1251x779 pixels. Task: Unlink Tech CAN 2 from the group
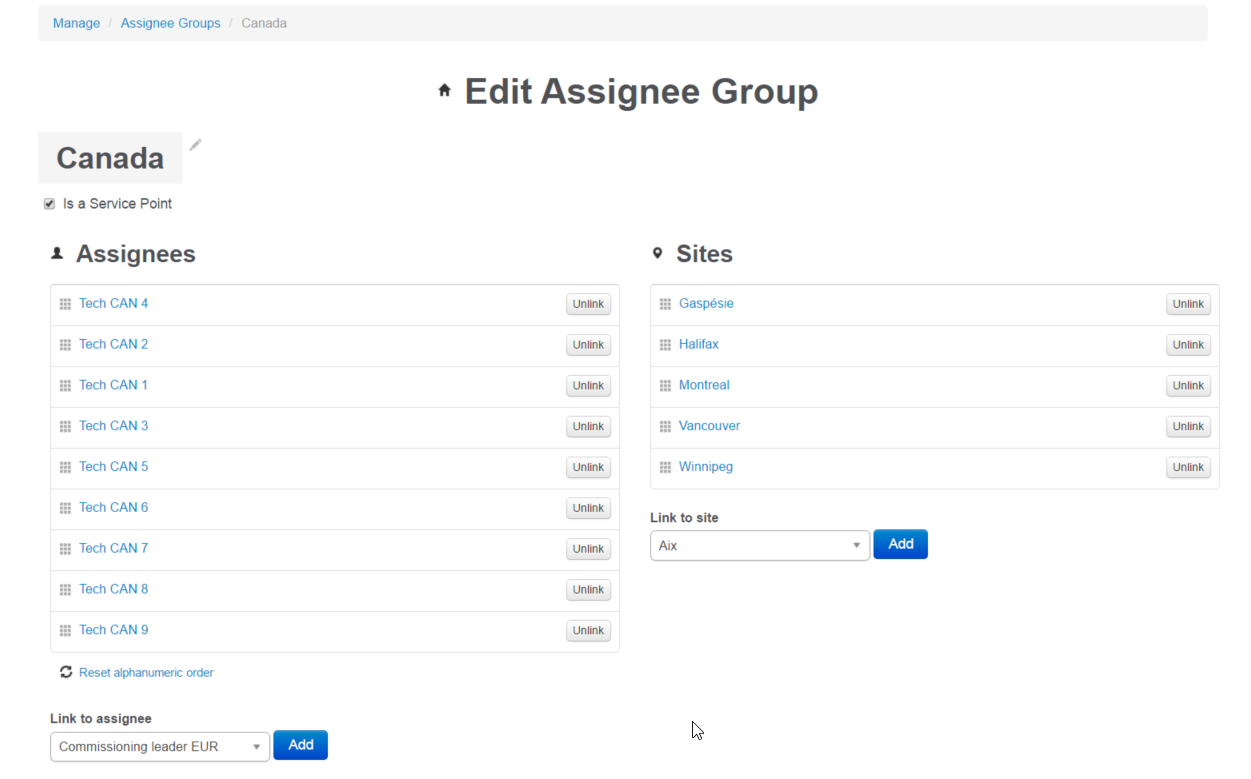point(588,345)
